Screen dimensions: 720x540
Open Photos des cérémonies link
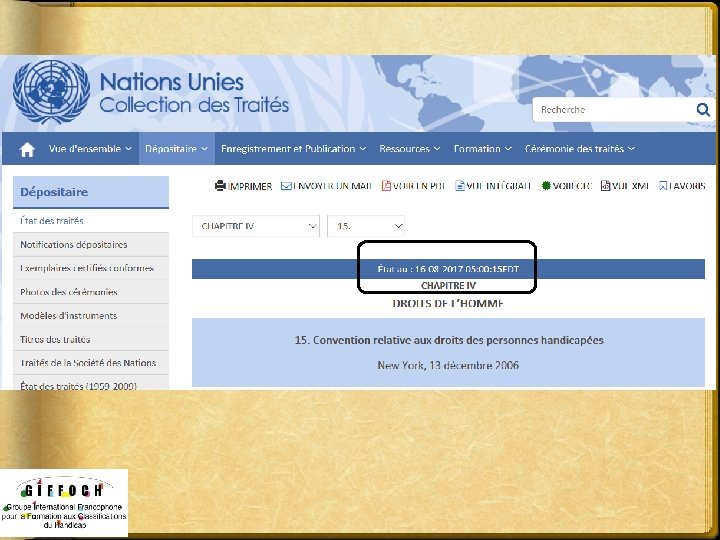click(91, 292)
